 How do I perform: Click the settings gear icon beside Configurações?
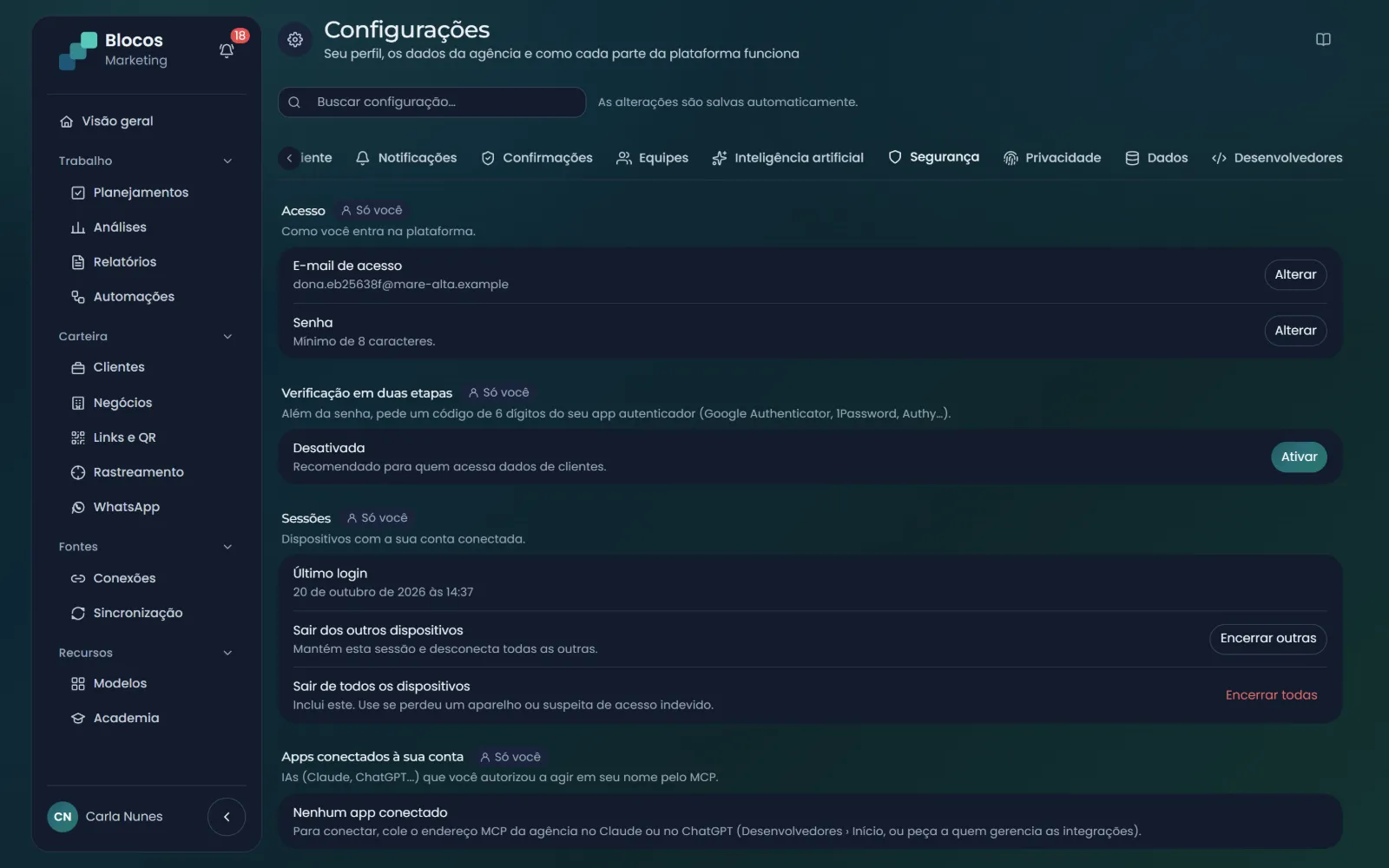[x=295, y=39]
